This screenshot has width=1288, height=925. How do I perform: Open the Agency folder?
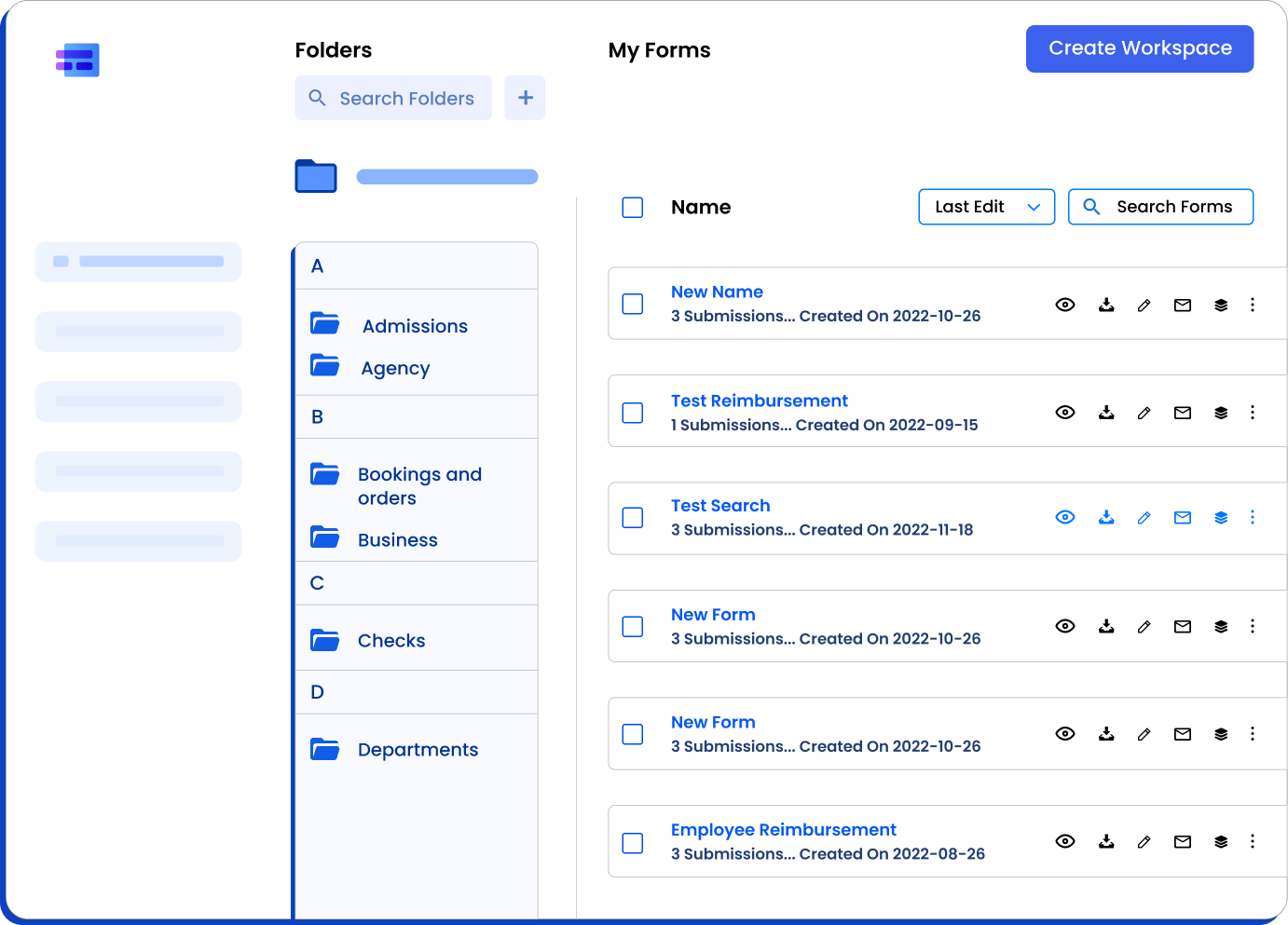tap(395, 368)
